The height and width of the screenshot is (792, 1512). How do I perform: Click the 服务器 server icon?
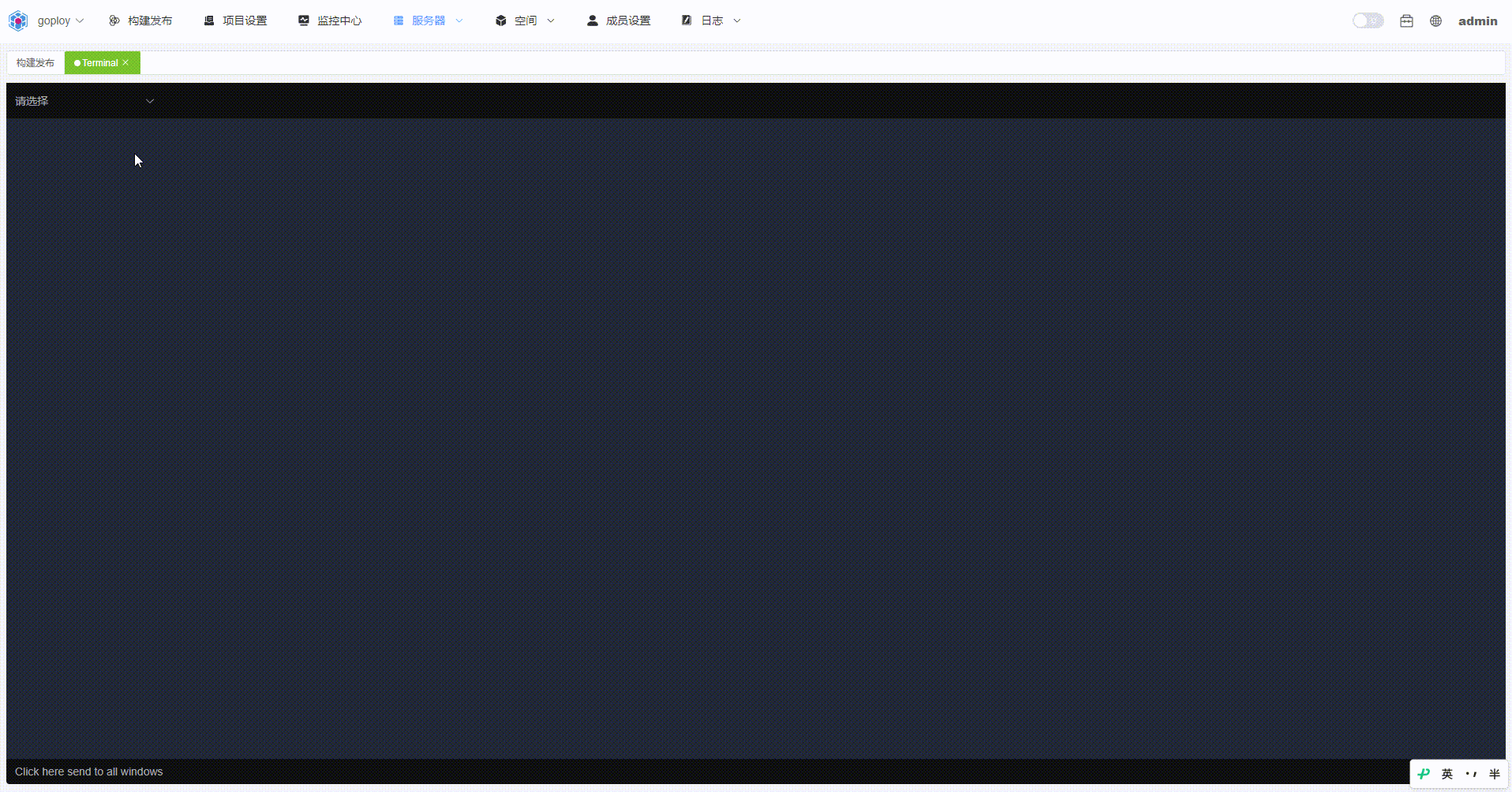(x=399, y=21)
